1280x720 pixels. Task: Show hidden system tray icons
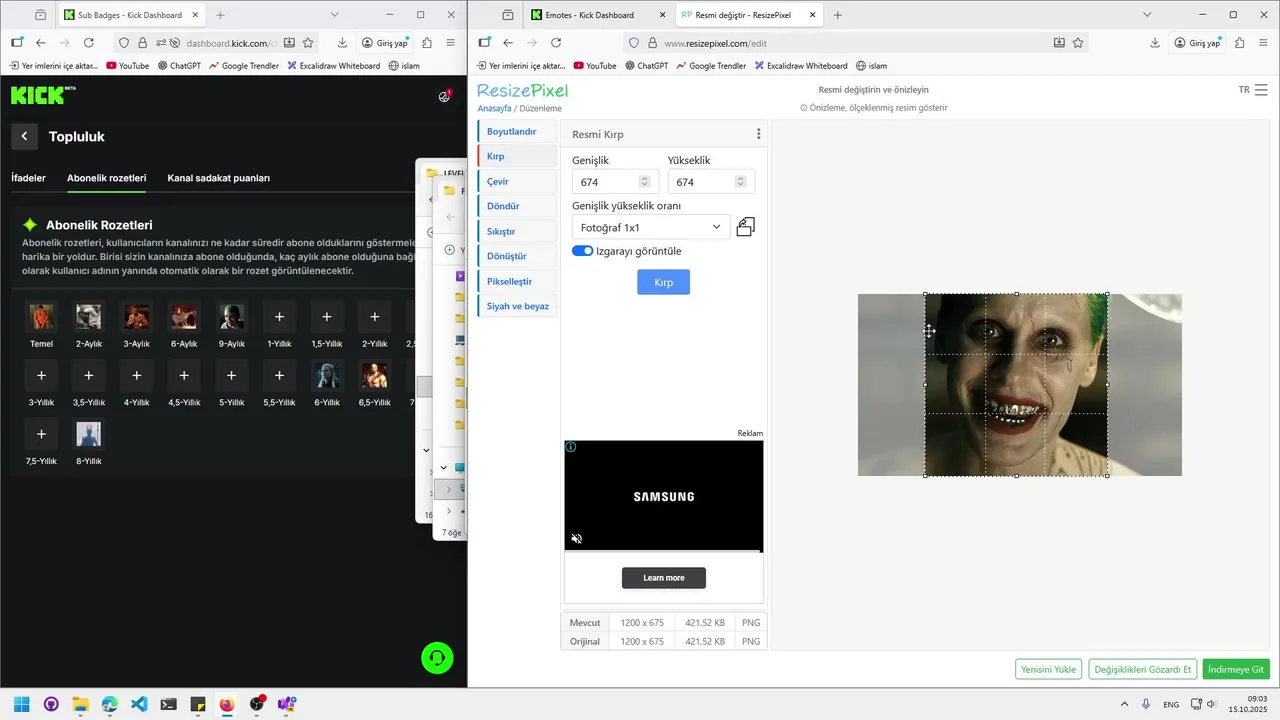1124,704
